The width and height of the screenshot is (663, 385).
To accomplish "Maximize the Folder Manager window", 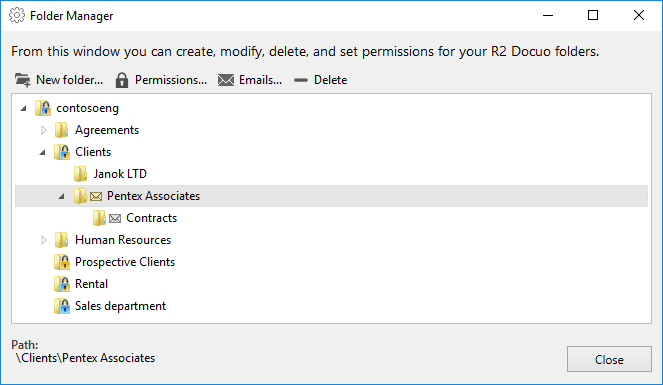I will (x=593, y=16).
